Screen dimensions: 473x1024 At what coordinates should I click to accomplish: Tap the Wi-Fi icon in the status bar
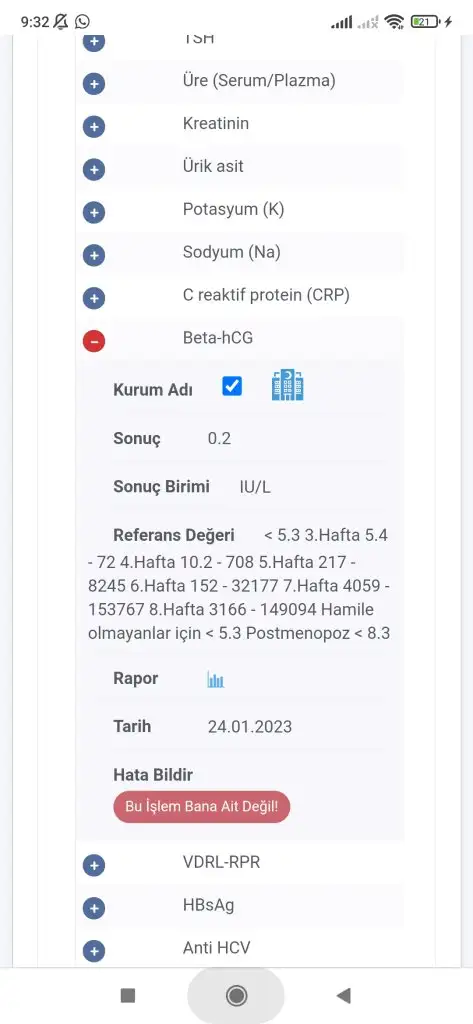394,22
